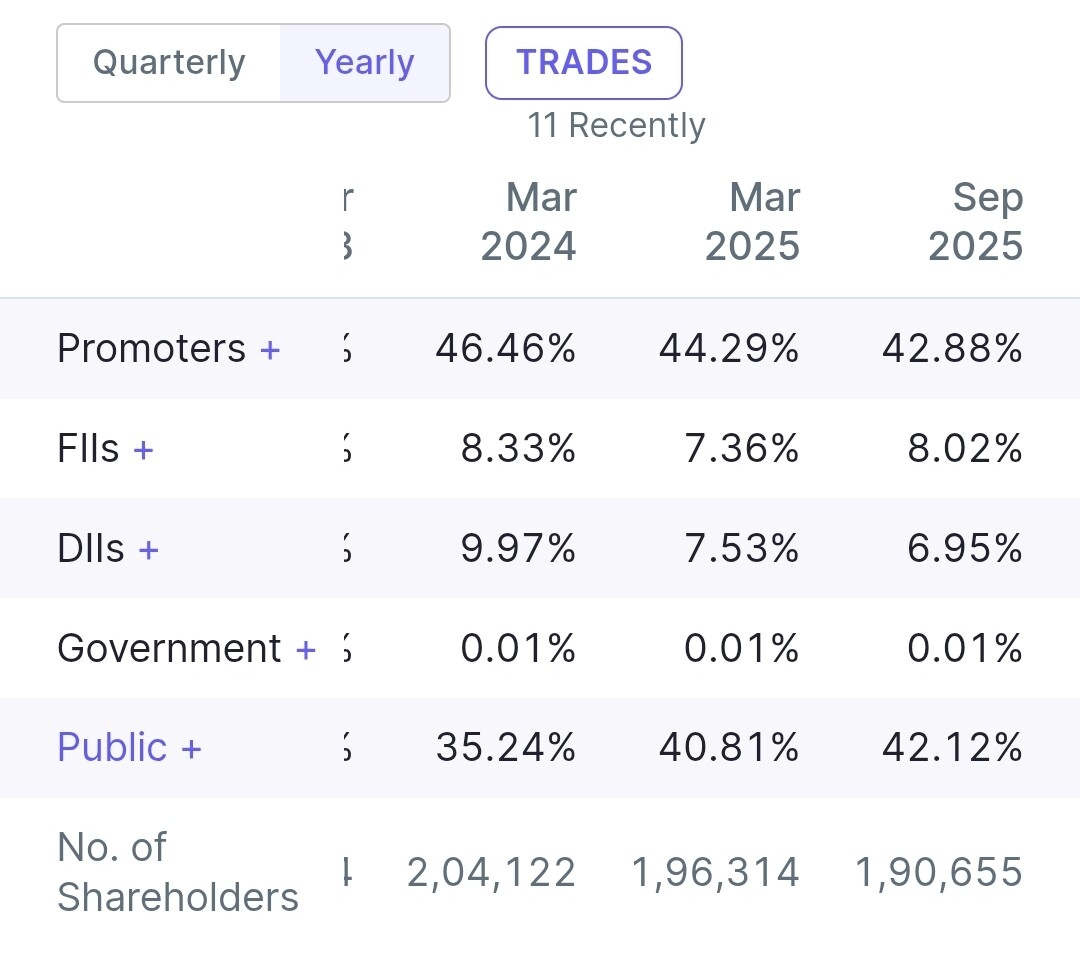This screenshot has width=1080, height=978.
Task: Click the 11 Recently trades text
Action: point(616,126)
